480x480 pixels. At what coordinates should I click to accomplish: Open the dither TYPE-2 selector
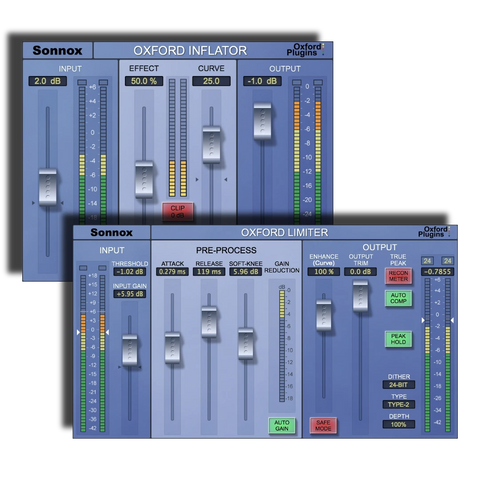coord(399,405)
